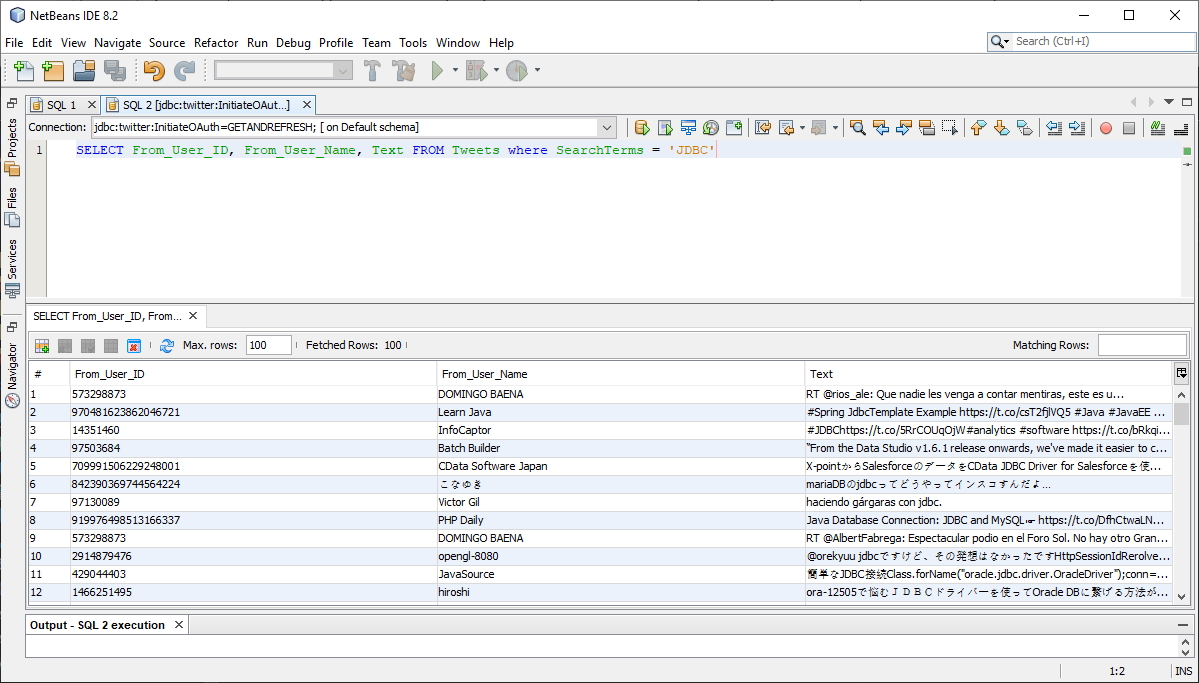
Task: Toggle highlight search in editor toolbar
Action: [926, 127]
